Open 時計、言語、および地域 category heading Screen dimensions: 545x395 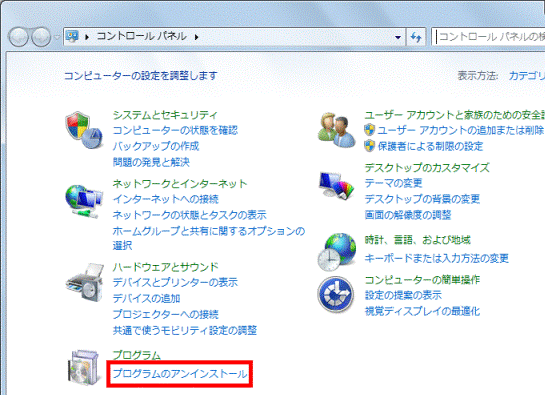click(417, 240)
